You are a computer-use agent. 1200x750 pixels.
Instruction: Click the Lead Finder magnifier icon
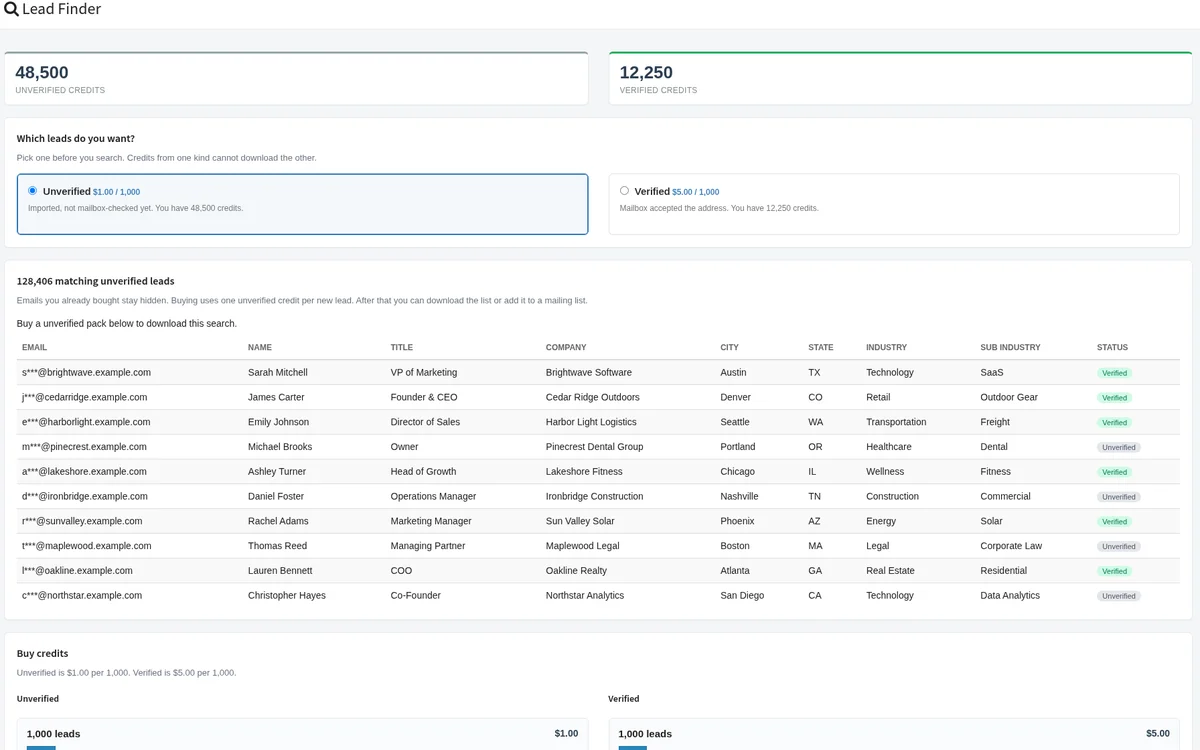point(12,10)
